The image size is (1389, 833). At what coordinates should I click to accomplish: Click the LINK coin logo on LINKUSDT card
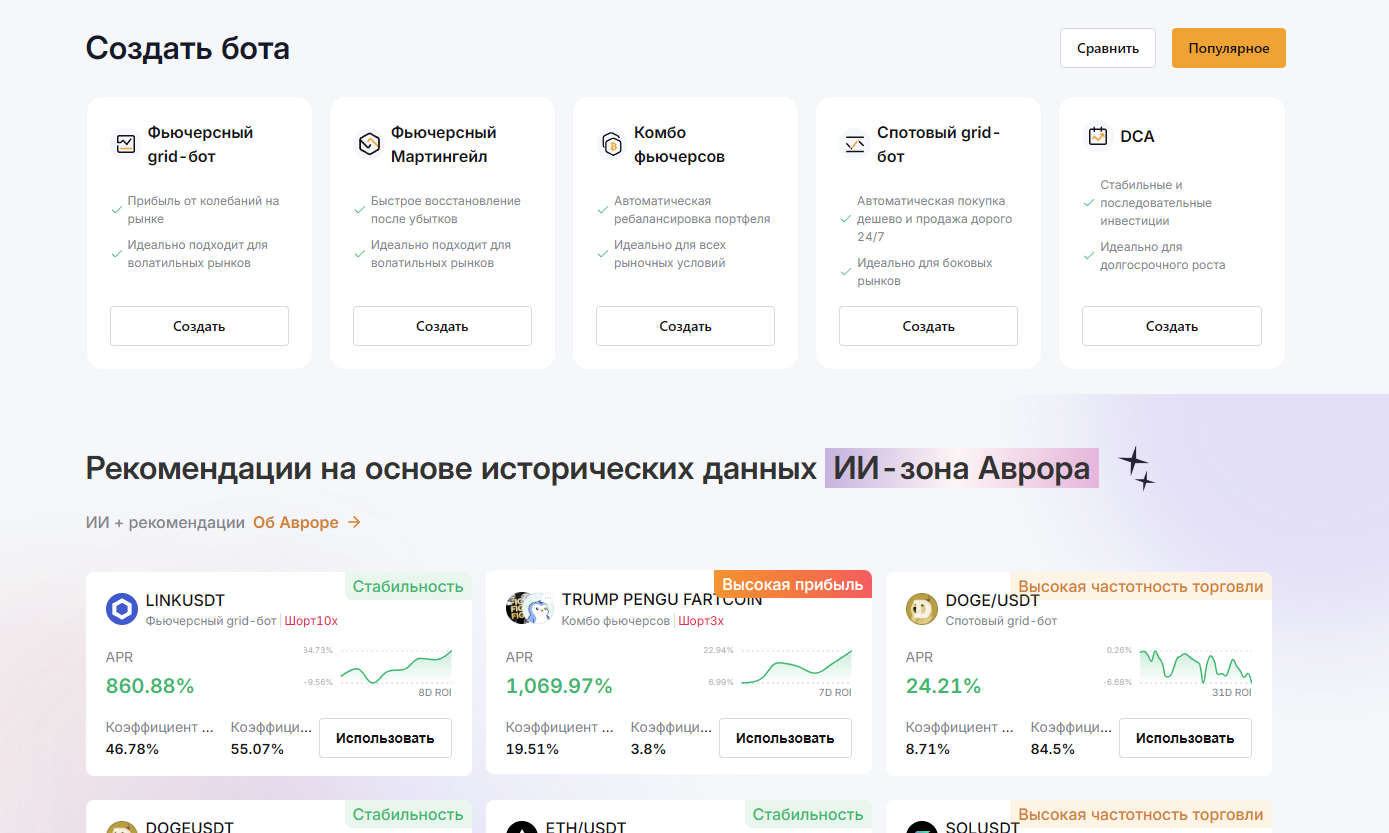click(x=121, y=609)
